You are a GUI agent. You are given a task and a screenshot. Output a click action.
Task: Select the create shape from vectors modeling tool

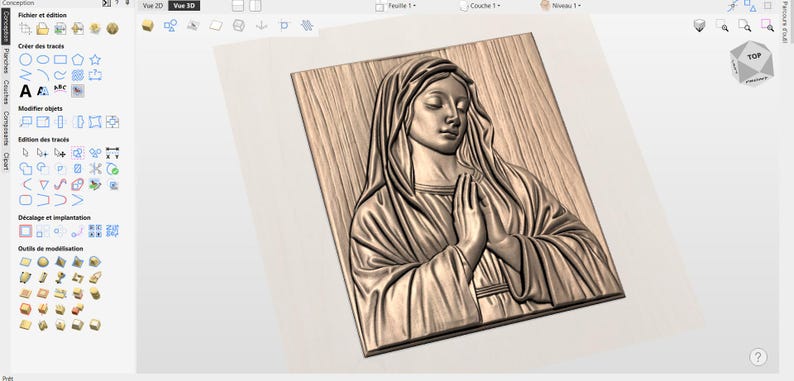pos(25,262)
